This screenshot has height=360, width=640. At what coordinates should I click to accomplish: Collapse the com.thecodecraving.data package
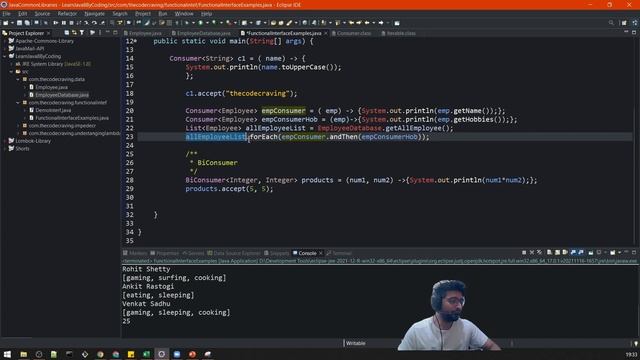18,79
